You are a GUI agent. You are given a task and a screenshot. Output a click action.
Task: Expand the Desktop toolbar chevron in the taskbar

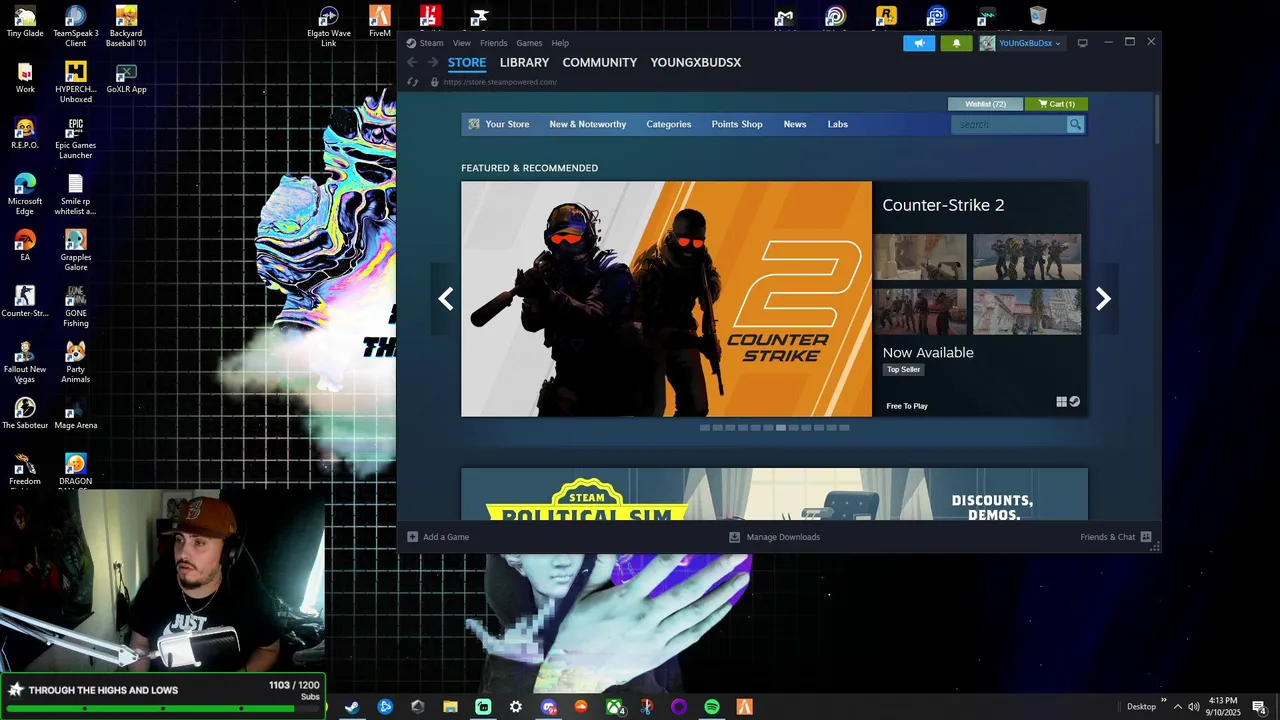coord(1162,703)
